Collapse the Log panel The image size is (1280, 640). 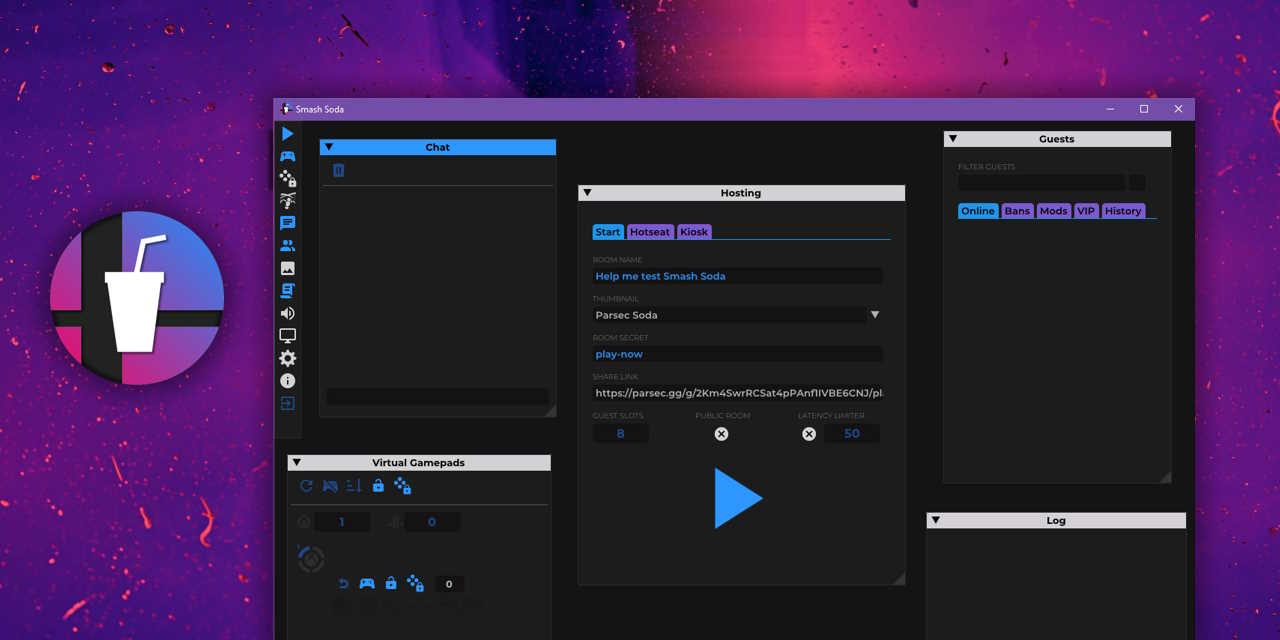point(935,520)
